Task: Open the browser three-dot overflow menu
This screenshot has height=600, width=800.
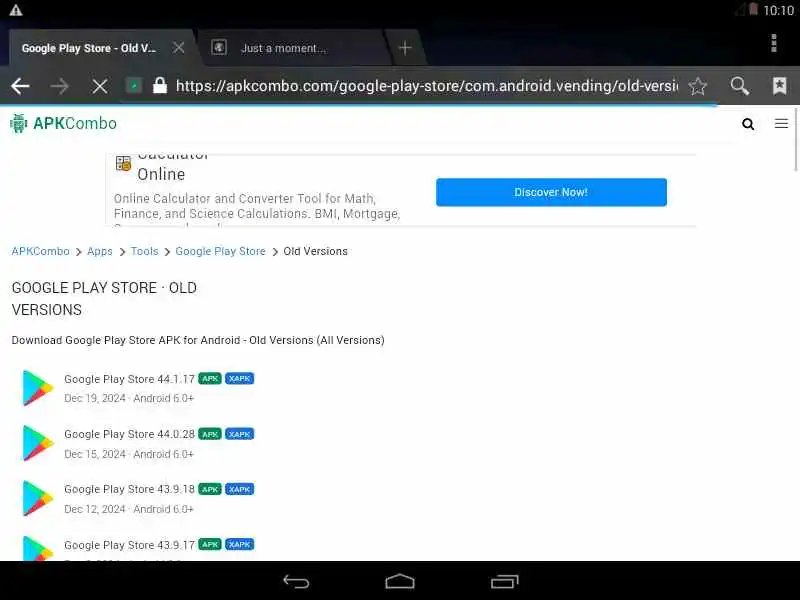Action: [x=774, y=43]
